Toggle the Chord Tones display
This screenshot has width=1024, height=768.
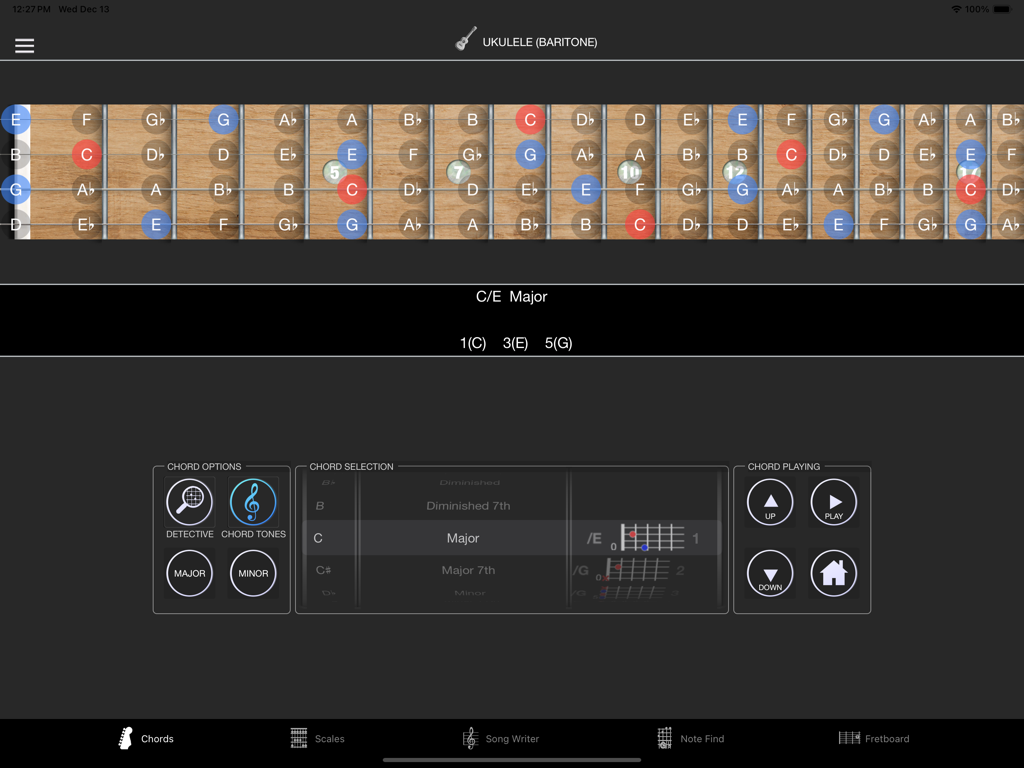[253, 503]
